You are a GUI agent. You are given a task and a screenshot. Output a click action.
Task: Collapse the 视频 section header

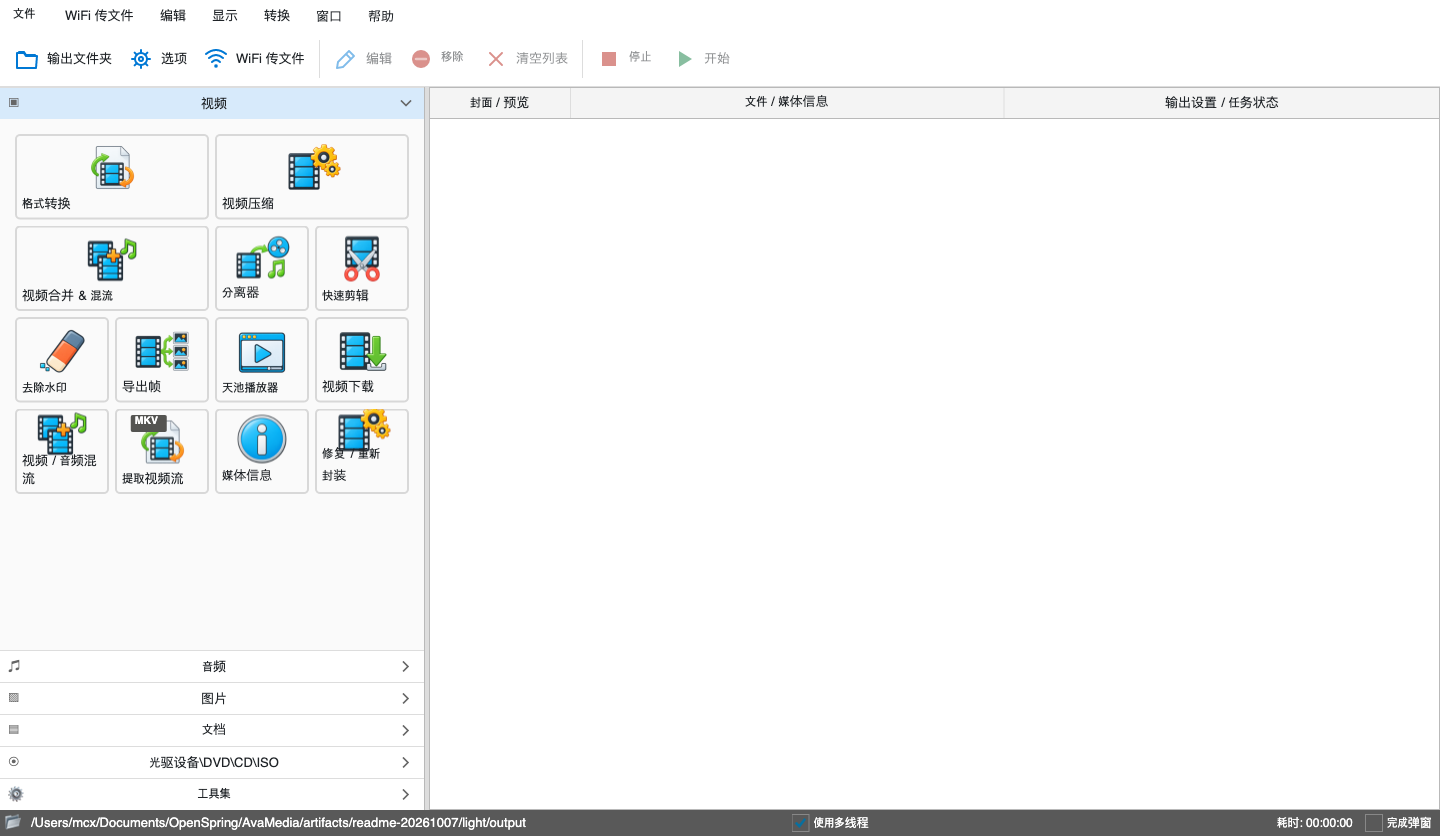coord(212,103)
